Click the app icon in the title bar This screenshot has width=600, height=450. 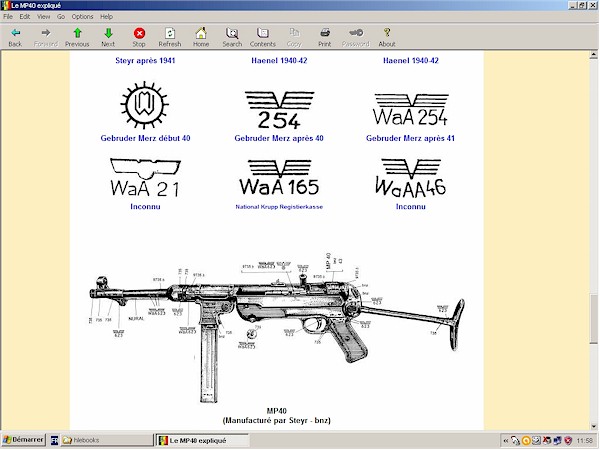click(6, 5)
